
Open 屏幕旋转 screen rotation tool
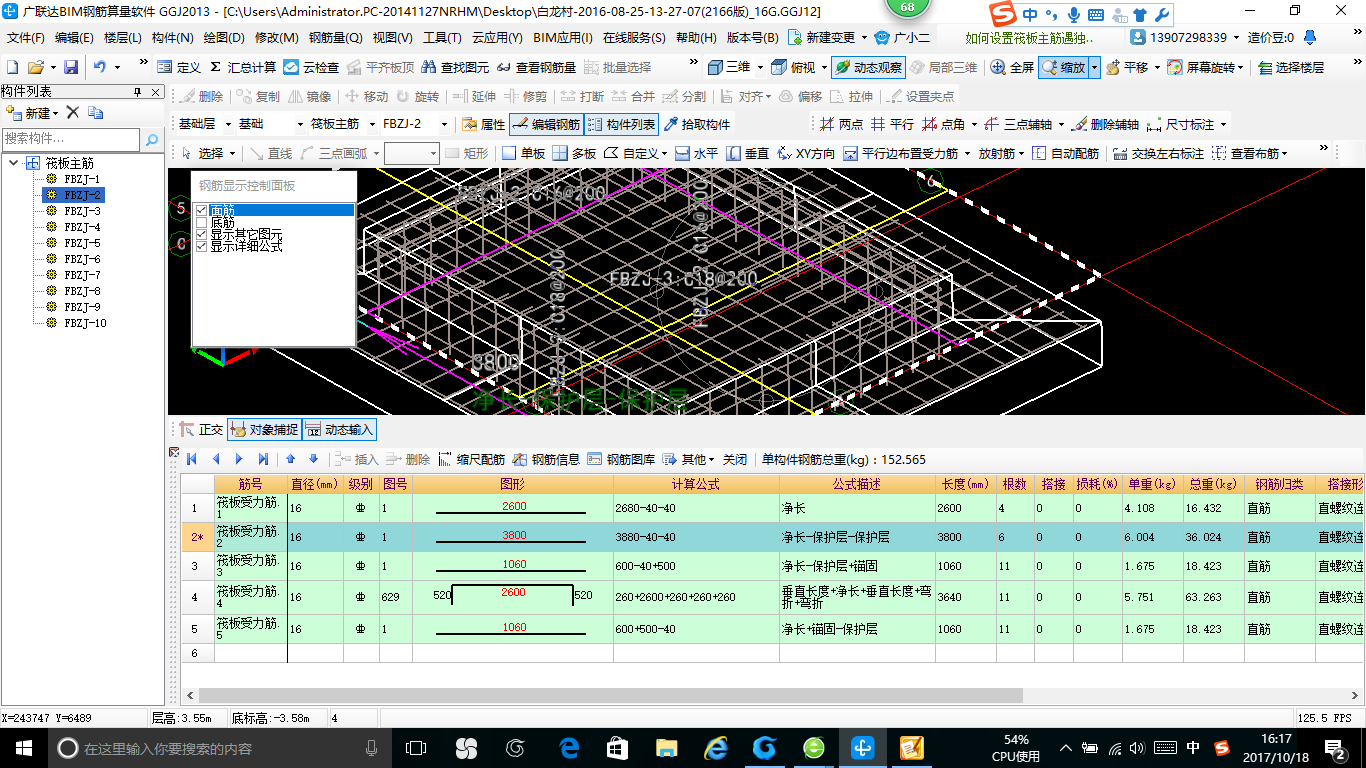(1203, 67)
